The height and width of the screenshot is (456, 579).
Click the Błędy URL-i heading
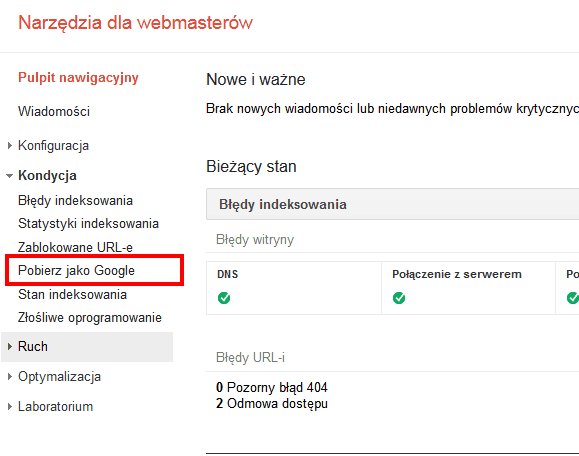pos(250,357)
